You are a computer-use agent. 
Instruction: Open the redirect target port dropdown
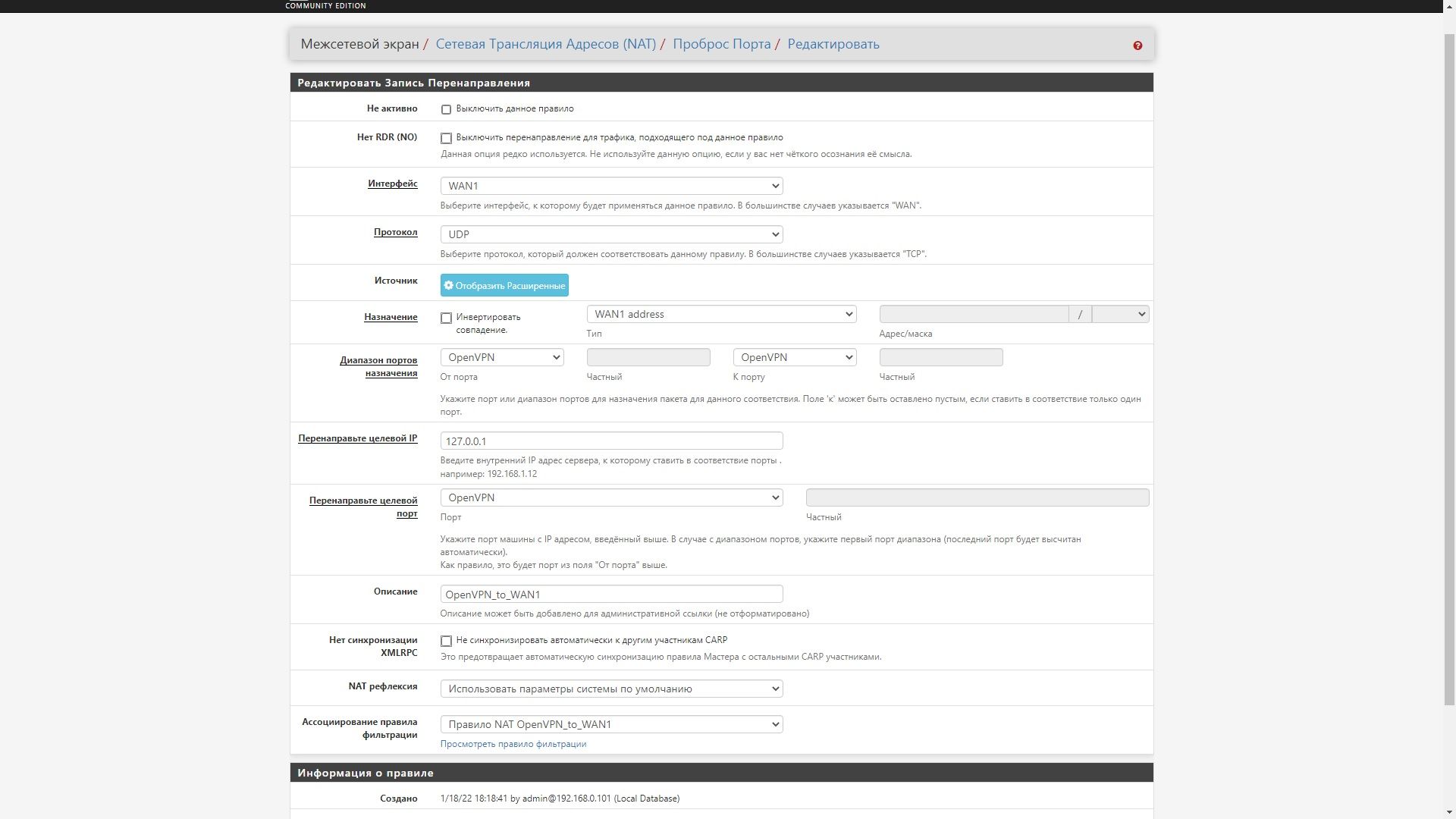tap(611, 497)
